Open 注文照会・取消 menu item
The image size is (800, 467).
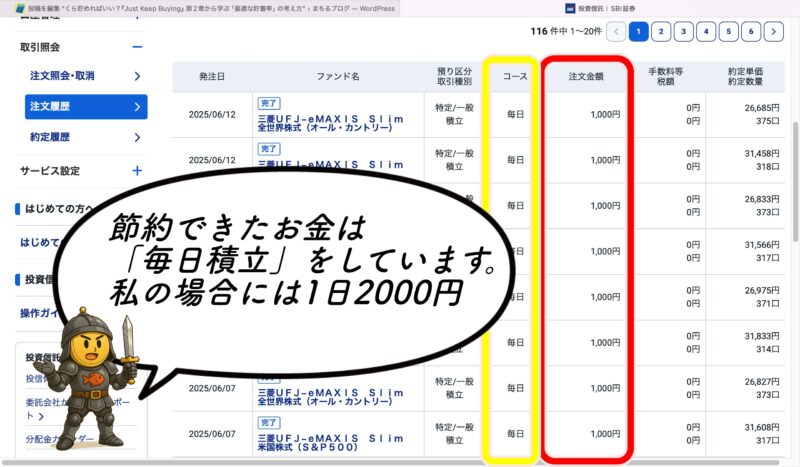(62, 76)
